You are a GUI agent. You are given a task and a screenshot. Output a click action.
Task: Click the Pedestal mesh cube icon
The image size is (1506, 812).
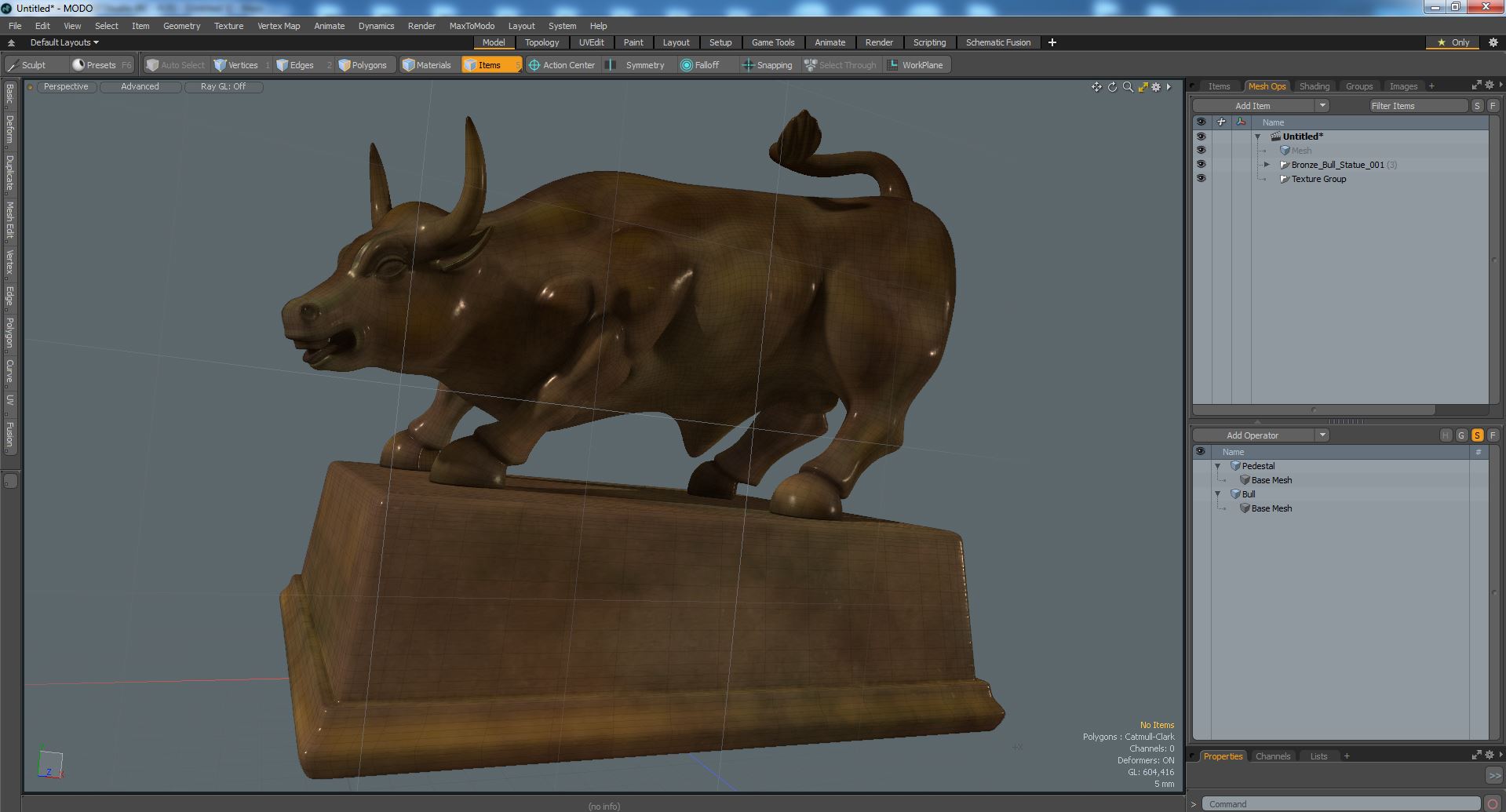tap(1235, 466)
